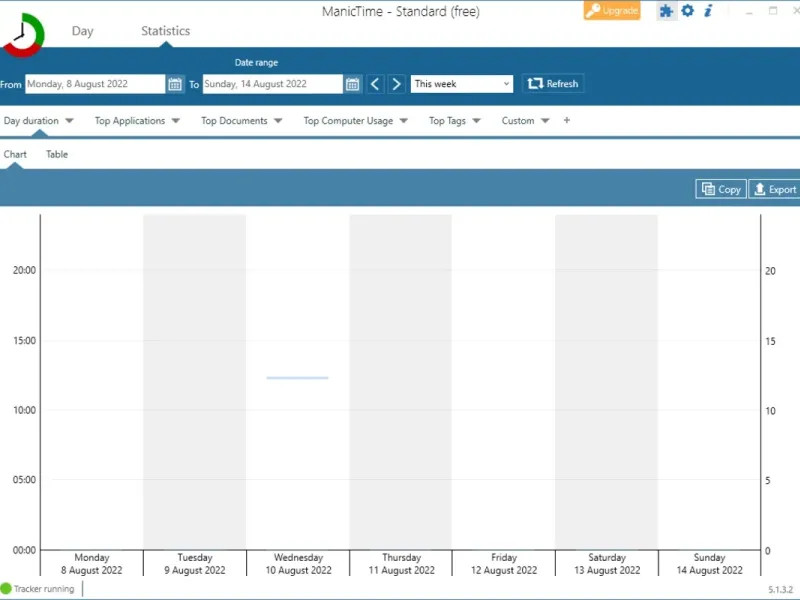The width and height of the screenshot is (800, 600).
Task: Open the Top Tags tab
Action: pos(447,121)
